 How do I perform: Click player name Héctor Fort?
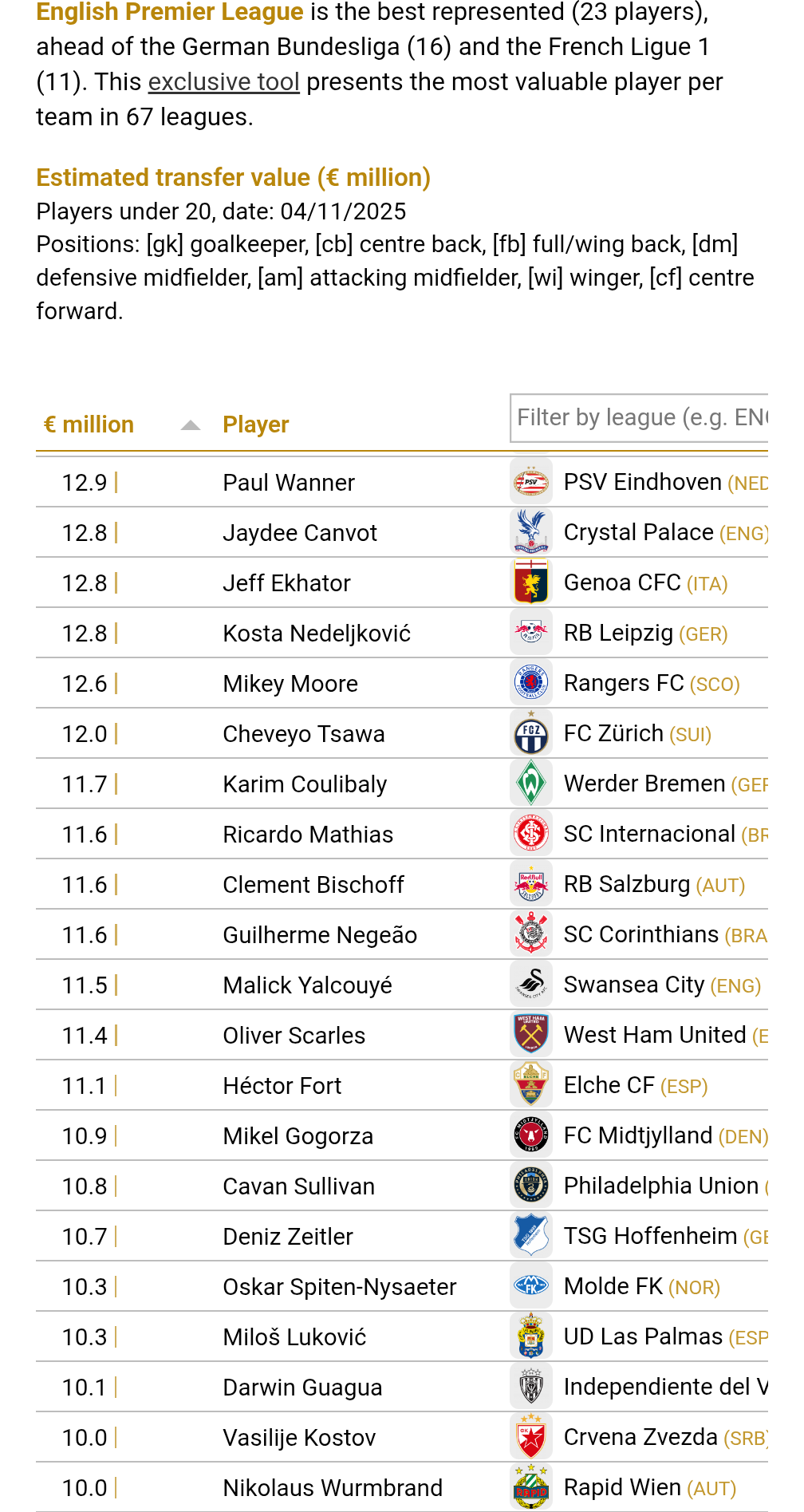coord(282,1086)
